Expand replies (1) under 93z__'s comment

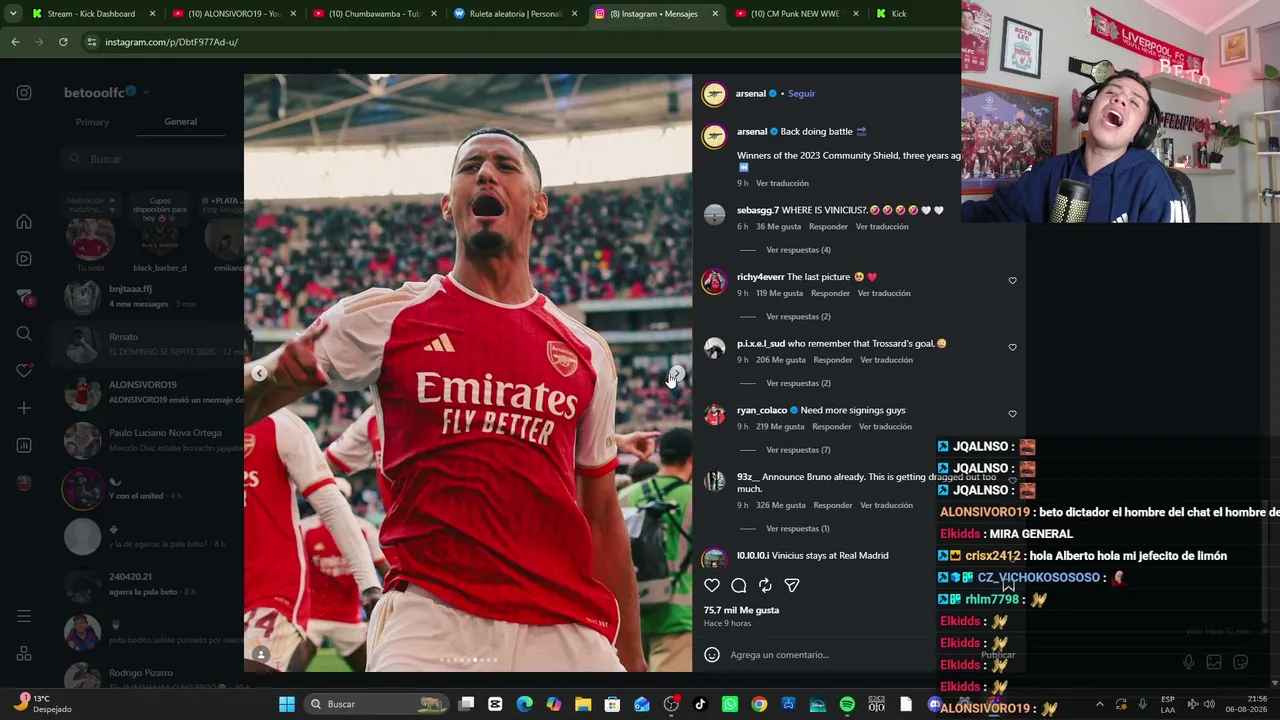click(798, 529)
